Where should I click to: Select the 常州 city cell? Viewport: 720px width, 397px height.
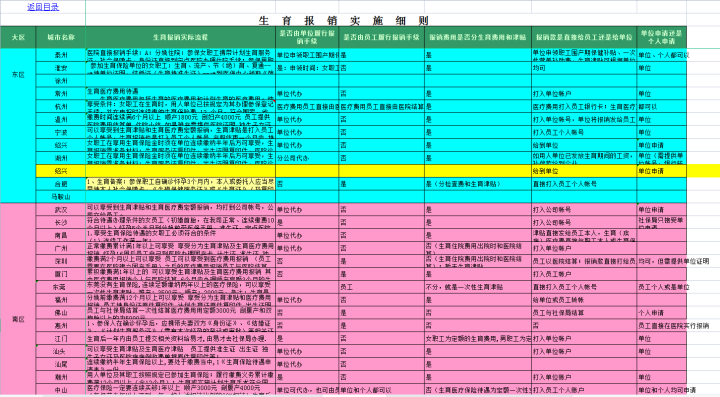coord(61,94)
